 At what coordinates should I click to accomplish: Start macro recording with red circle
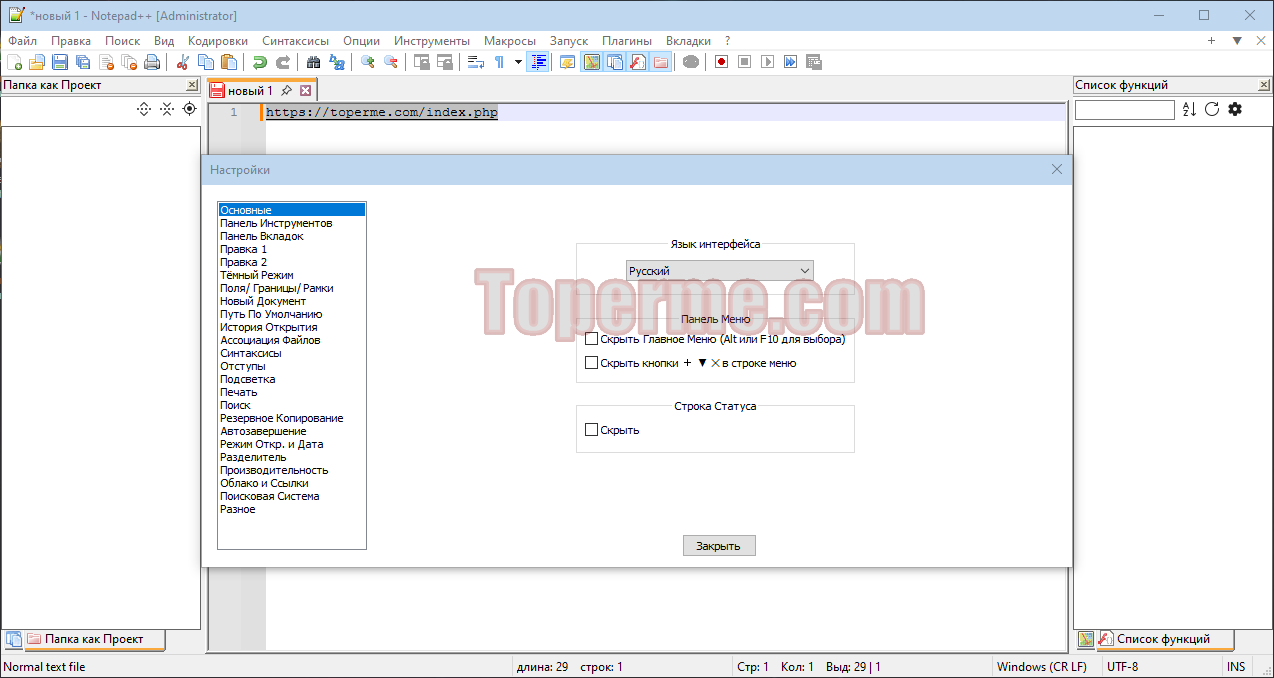721,62
